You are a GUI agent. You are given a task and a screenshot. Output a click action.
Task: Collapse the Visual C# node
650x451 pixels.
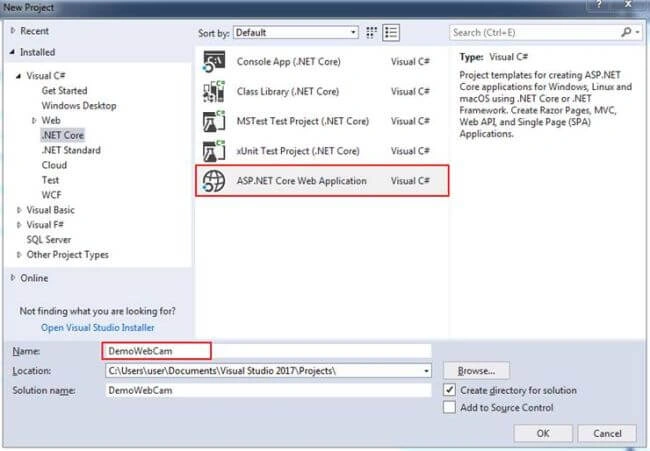click(19, 76)
